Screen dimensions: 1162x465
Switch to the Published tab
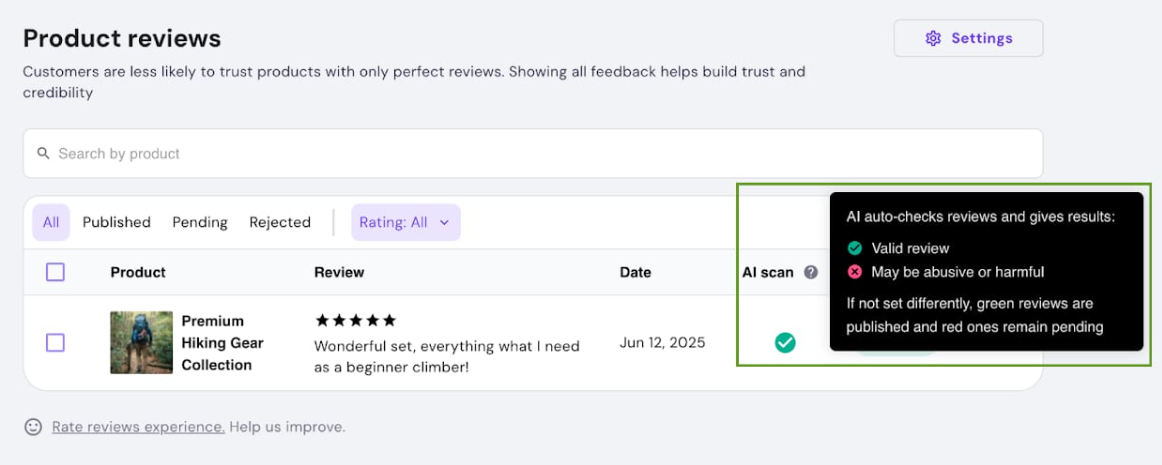click(116, 222)
